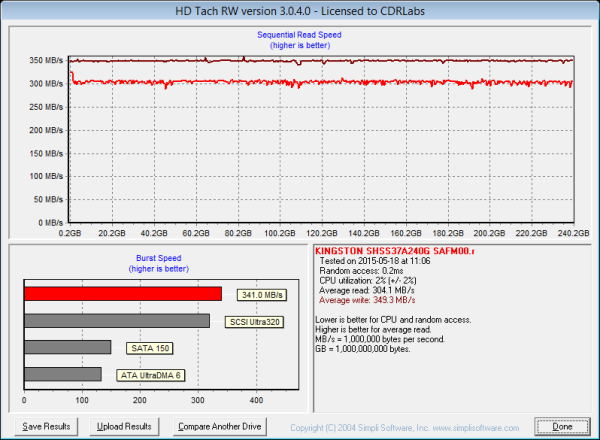The width and height of the screenshot is (600, 440).
Task: Click the 350 MB/s axis label
Action: click(45, 61)
